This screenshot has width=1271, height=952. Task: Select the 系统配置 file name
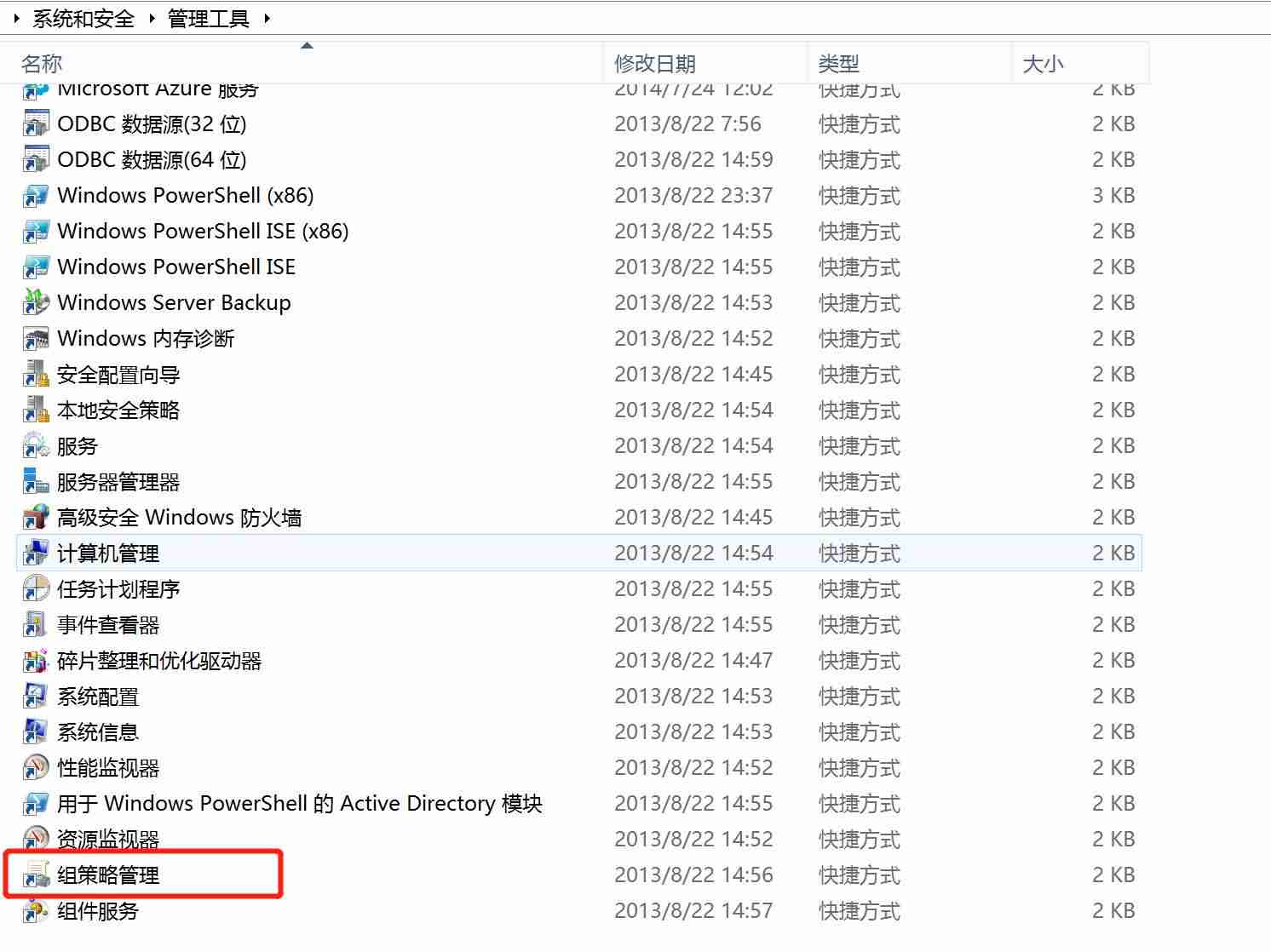pos(98,697)
